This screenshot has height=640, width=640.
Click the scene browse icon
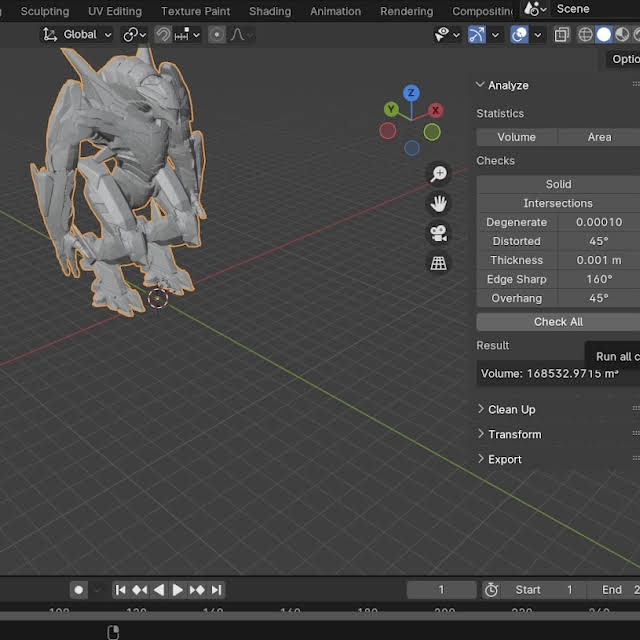[535, 9]
